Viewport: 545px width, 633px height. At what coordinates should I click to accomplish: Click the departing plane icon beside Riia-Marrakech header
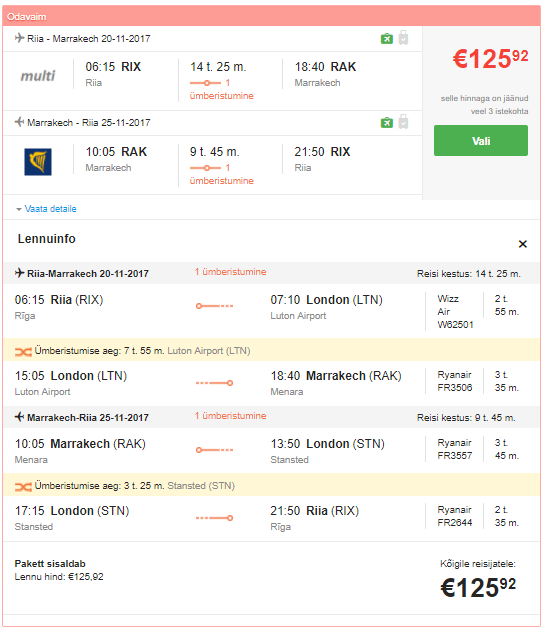click(x=19, y=273)
